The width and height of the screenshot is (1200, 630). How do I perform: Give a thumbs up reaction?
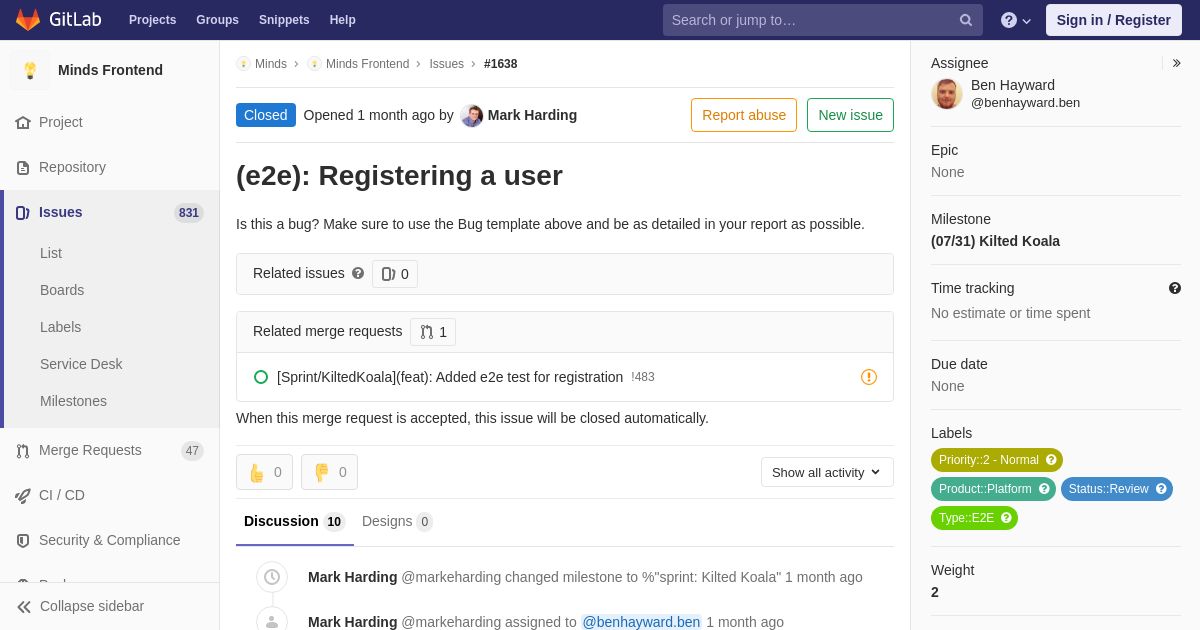pos(264,472)
